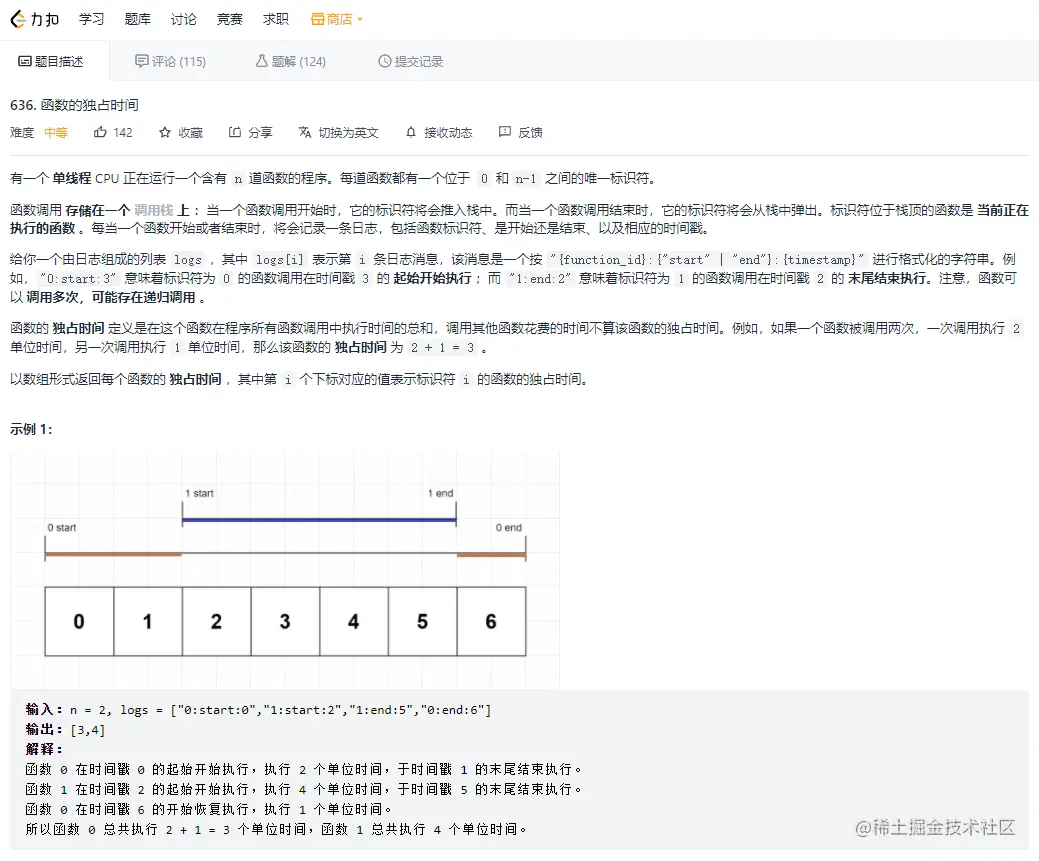Click the feedback icon next to 反馈

point(505,132)
